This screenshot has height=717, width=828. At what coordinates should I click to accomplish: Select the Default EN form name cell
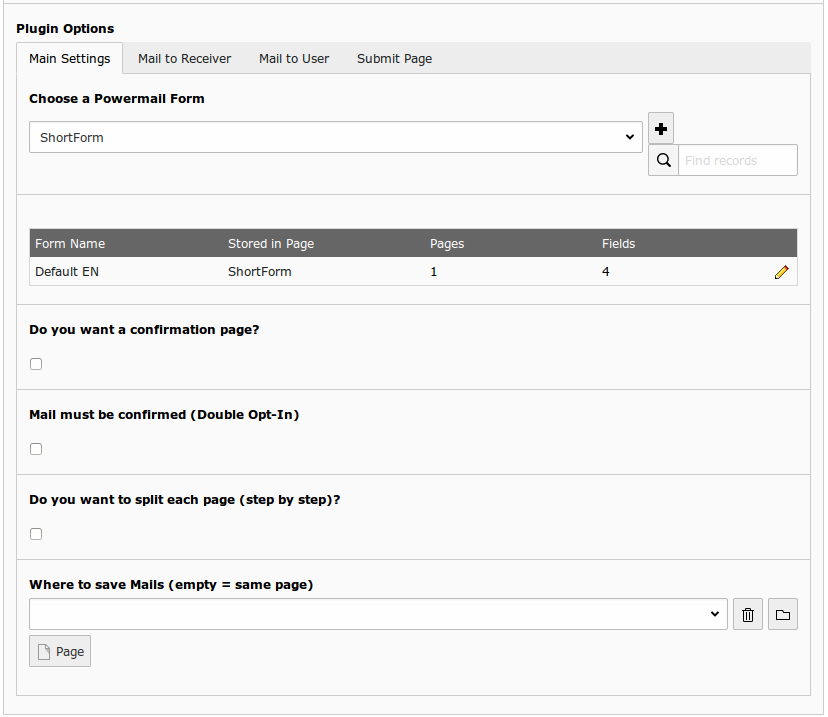coord(67,272)
